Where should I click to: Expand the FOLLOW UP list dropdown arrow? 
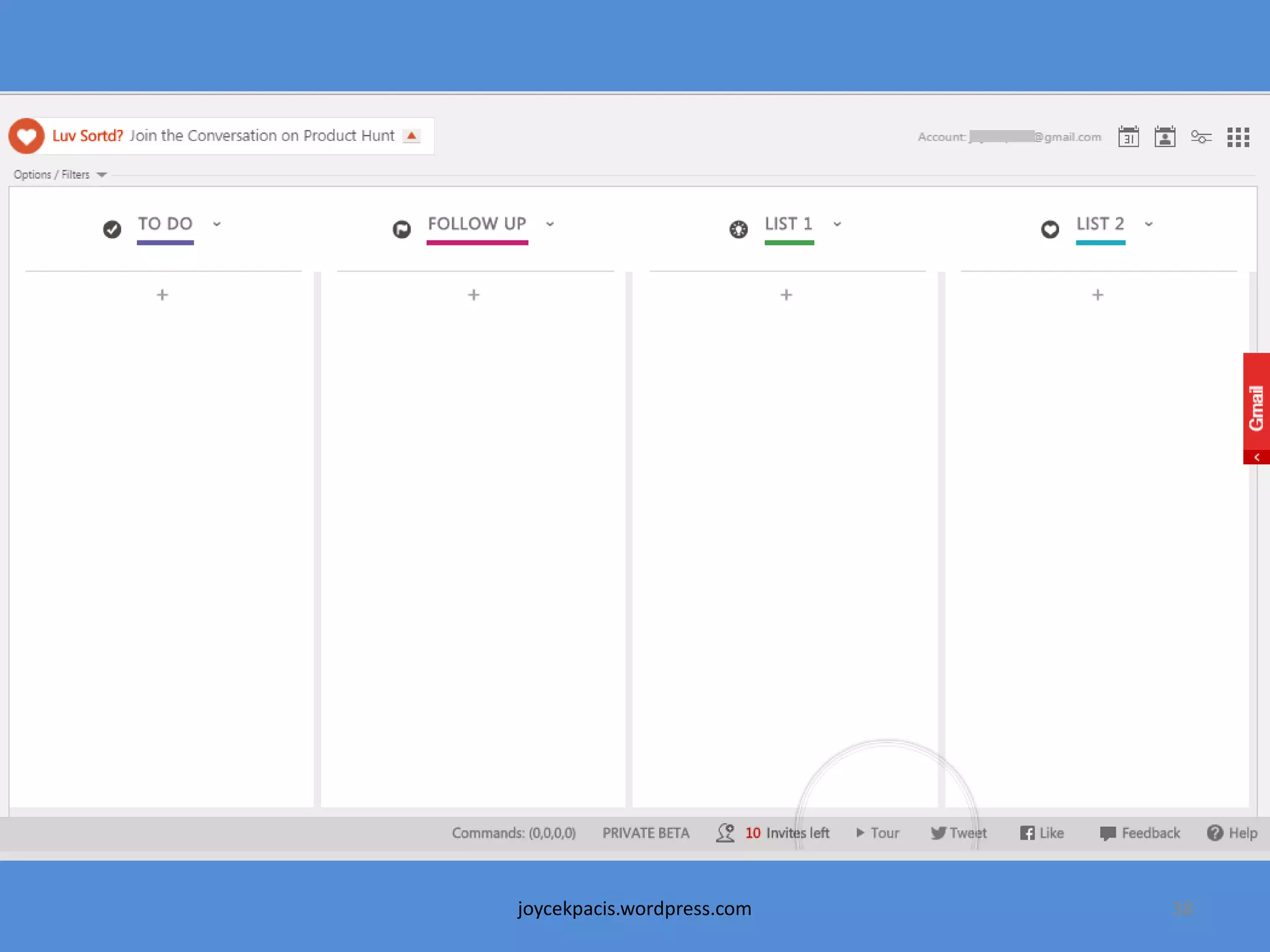pyautogui.click(x=550, y=224)
